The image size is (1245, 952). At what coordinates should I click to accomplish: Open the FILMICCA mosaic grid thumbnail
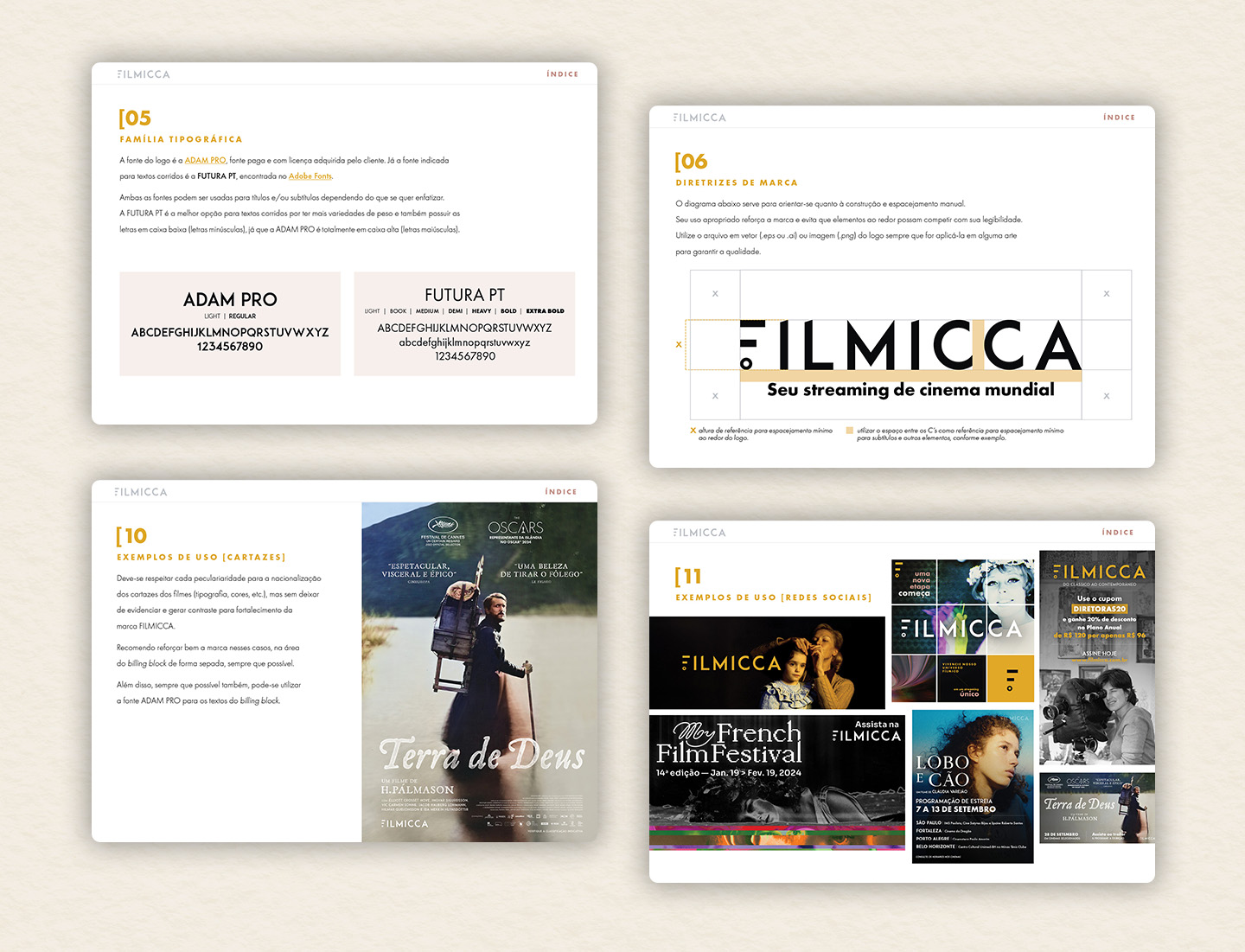click(x=962, y=630)
